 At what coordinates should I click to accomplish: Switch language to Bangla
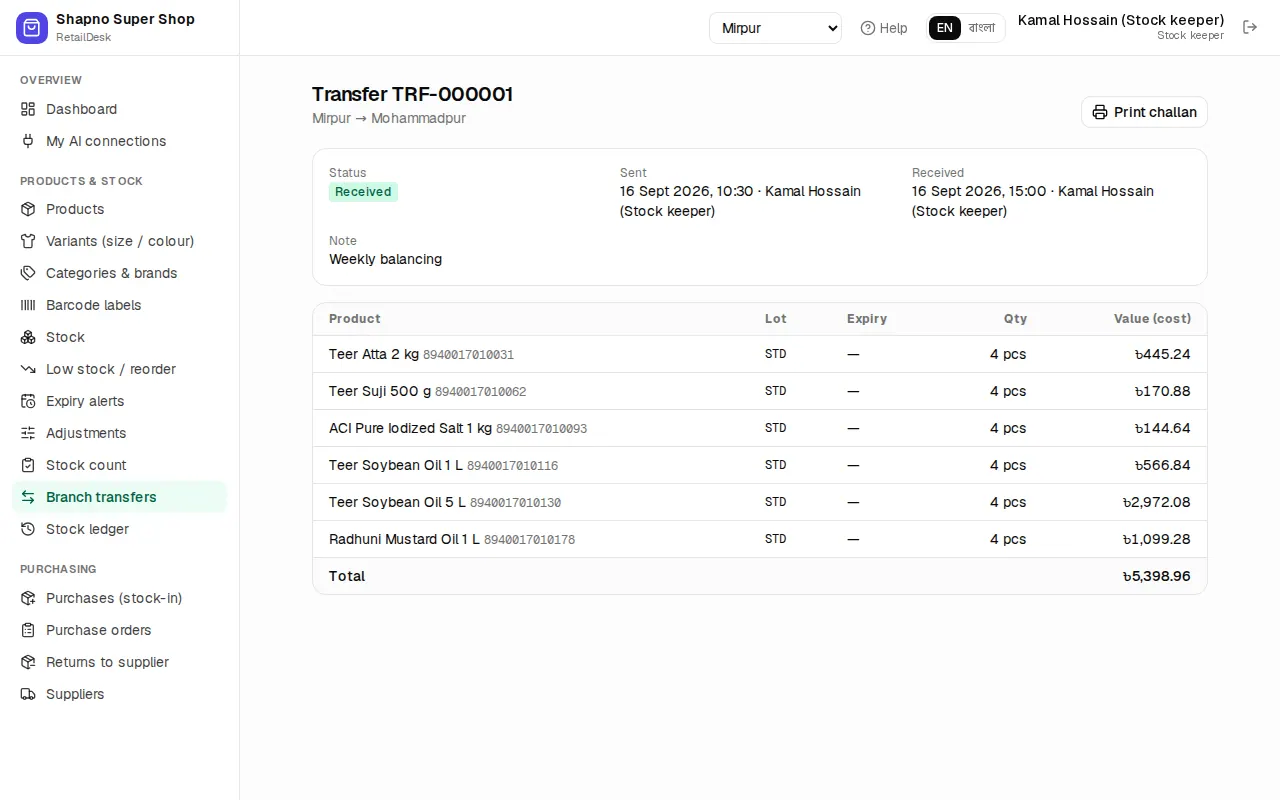coord(982,28)
